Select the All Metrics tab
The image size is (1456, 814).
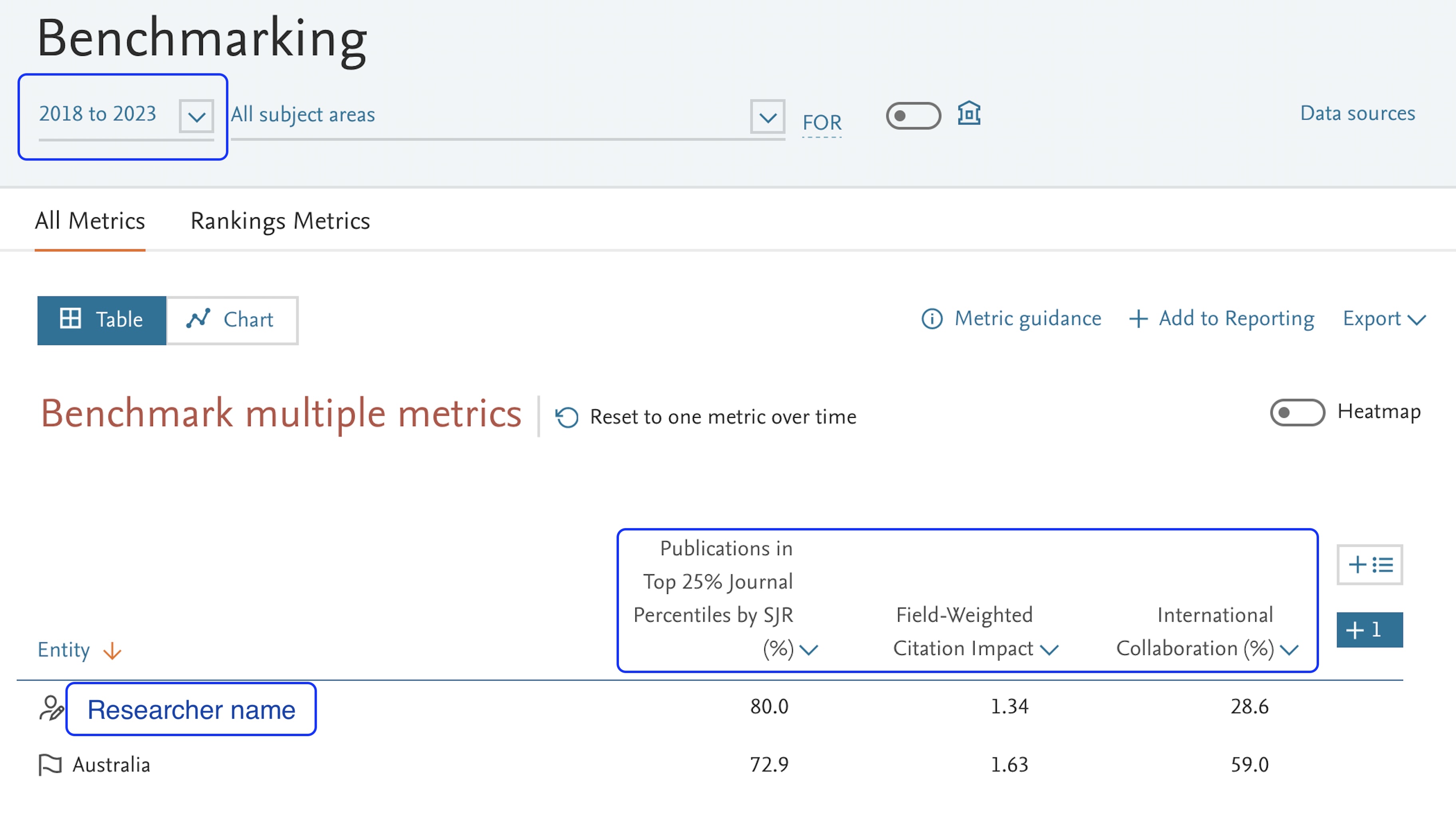[x=90, y=220]
